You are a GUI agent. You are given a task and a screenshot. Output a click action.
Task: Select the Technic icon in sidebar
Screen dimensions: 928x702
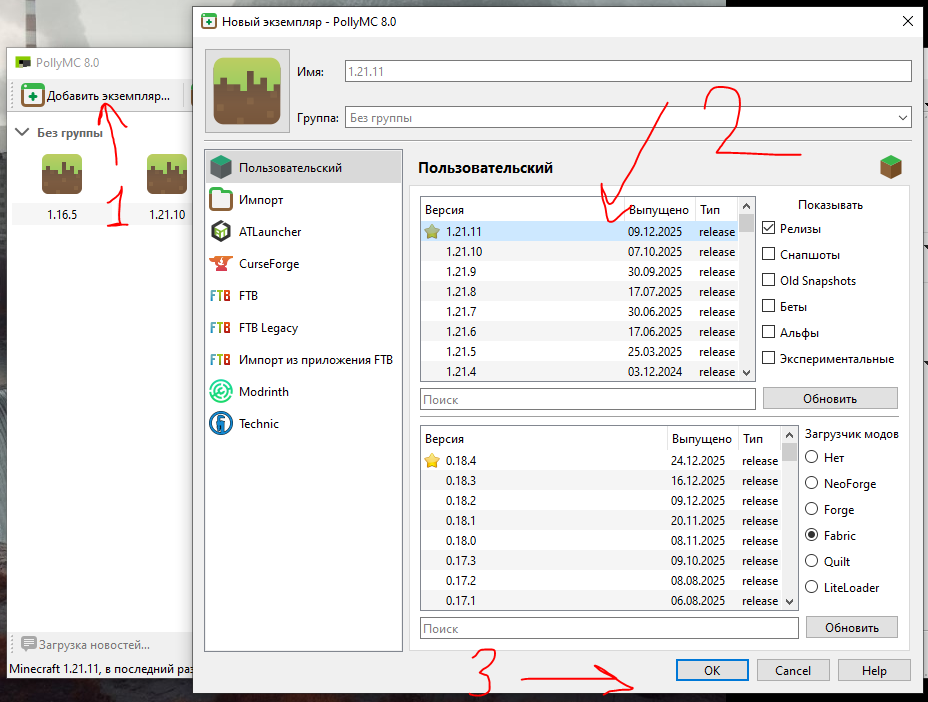tap(221, 423)
